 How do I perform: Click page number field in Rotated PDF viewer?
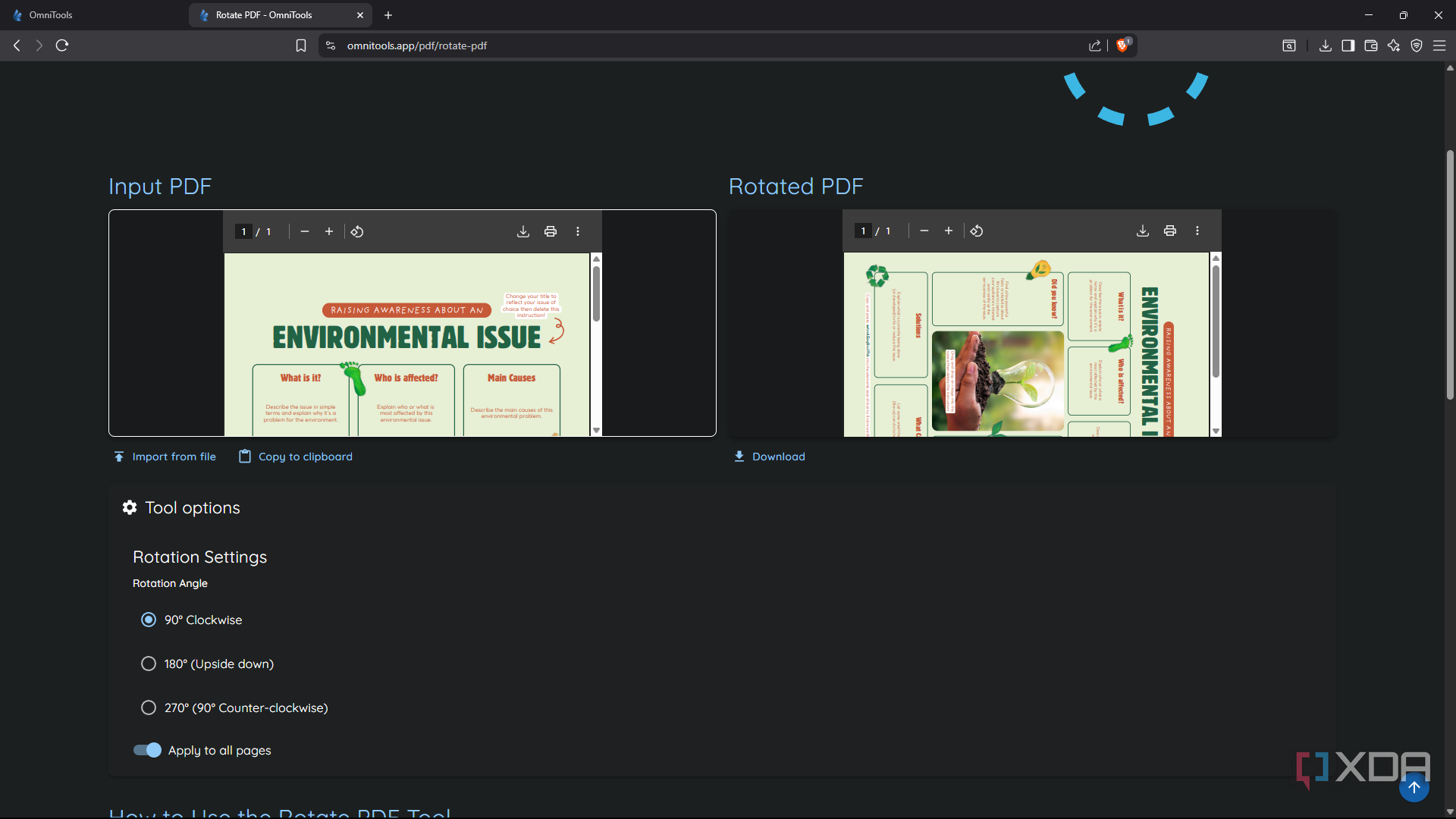coord(863,231)
